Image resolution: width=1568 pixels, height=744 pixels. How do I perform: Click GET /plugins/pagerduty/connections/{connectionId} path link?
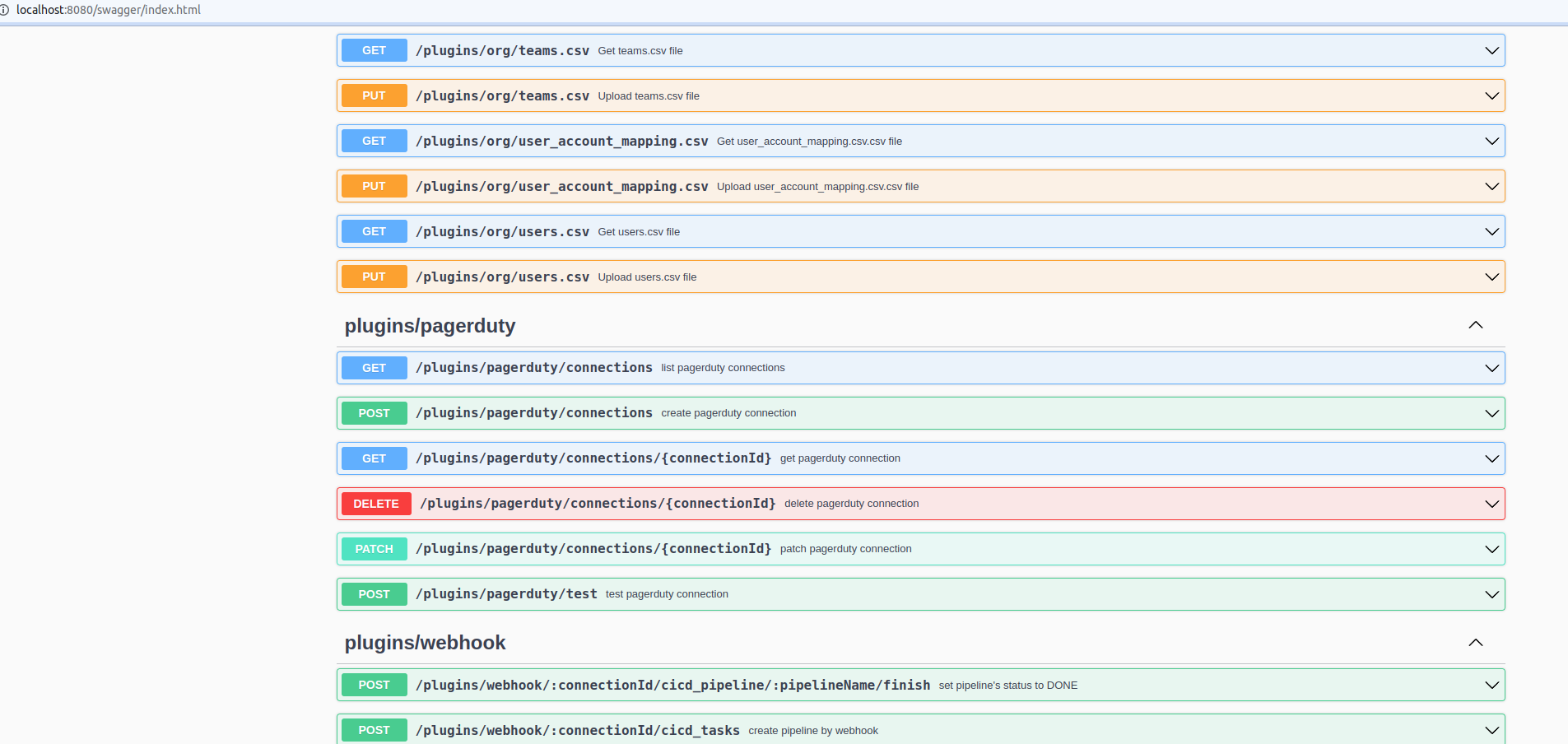[593, 458]
